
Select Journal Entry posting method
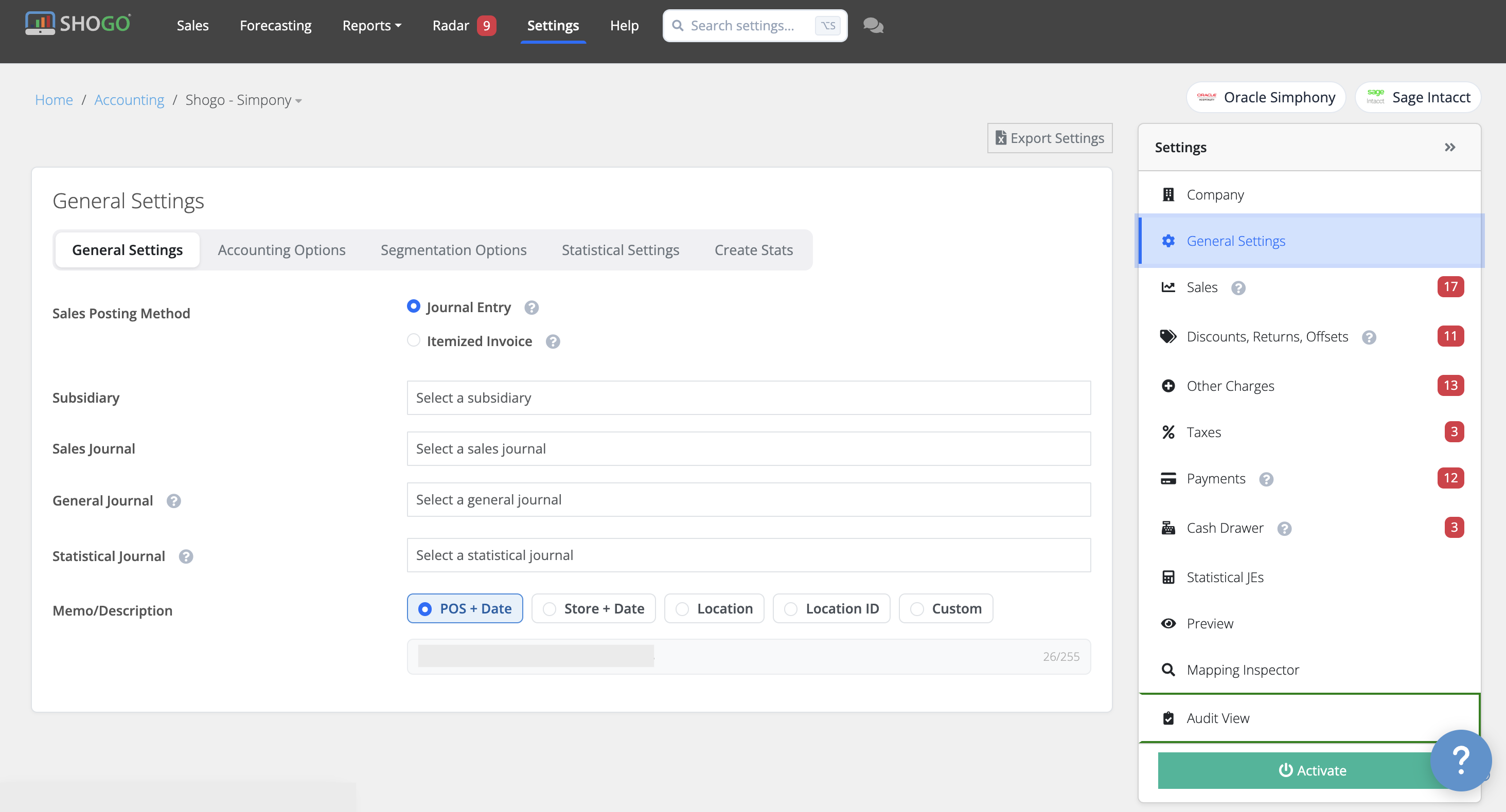413,306
